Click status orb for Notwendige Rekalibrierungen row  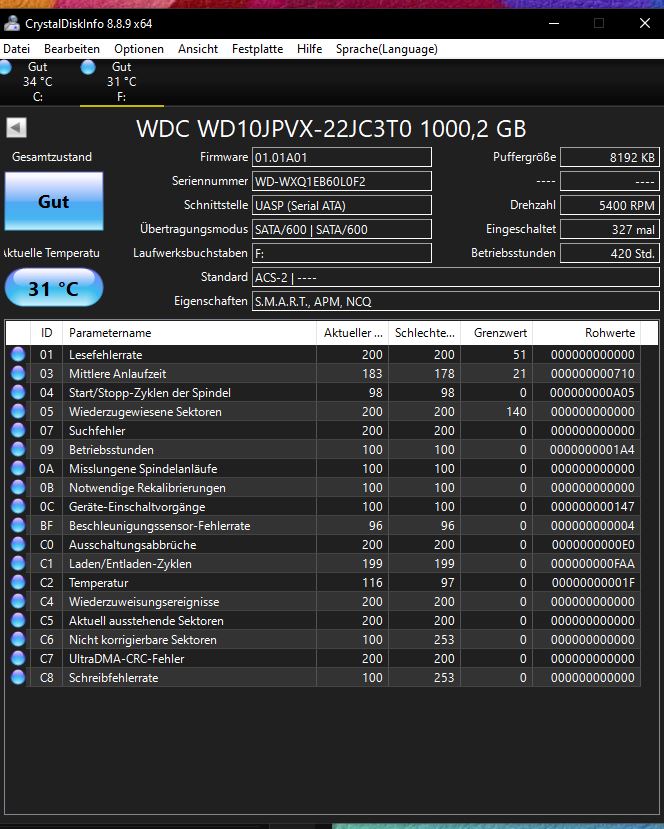coord(18,488)
